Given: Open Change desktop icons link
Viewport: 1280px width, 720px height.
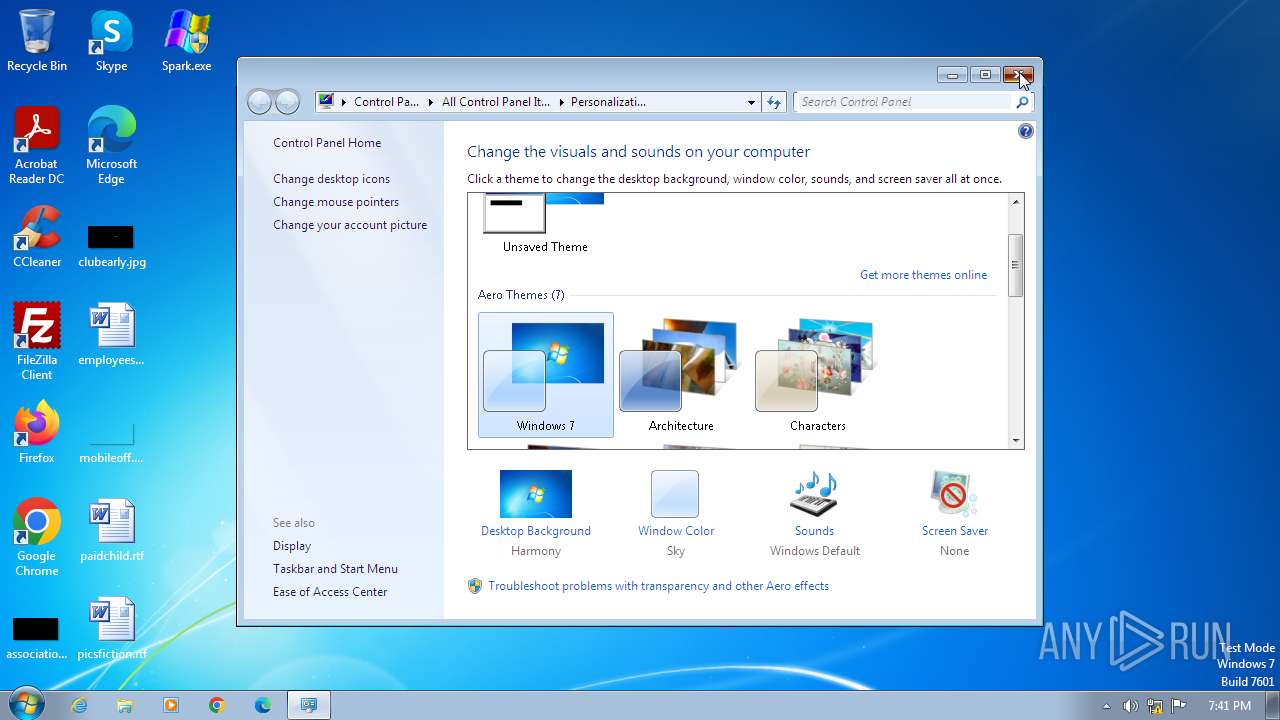Looking at the screenshot, I should [x=331, y=179].
